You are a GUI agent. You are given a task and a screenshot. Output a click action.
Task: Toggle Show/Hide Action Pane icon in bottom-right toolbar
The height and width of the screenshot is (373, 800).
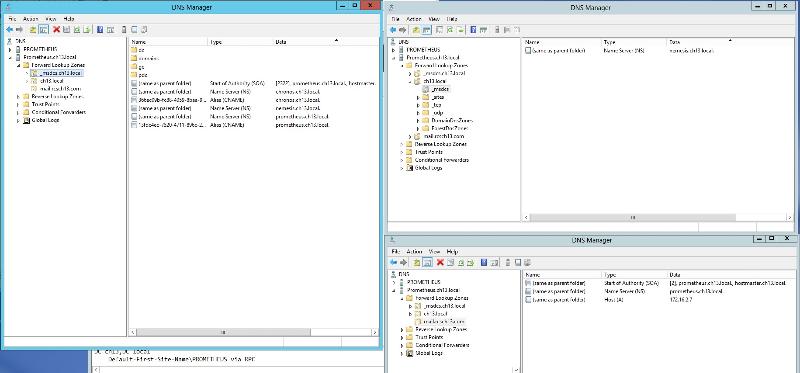tap(494, 262)
